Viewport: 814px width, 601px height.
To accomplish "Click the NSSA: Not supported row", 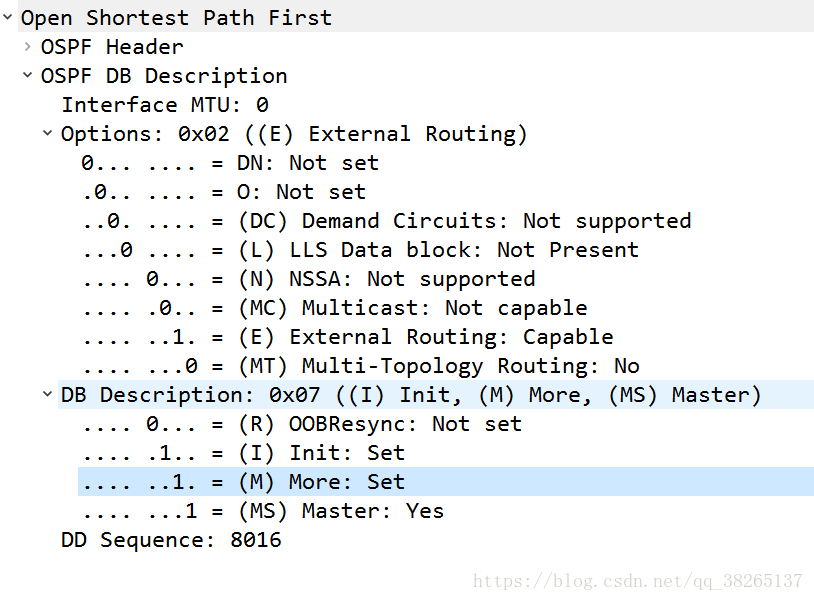I will (x=308, y=279).
